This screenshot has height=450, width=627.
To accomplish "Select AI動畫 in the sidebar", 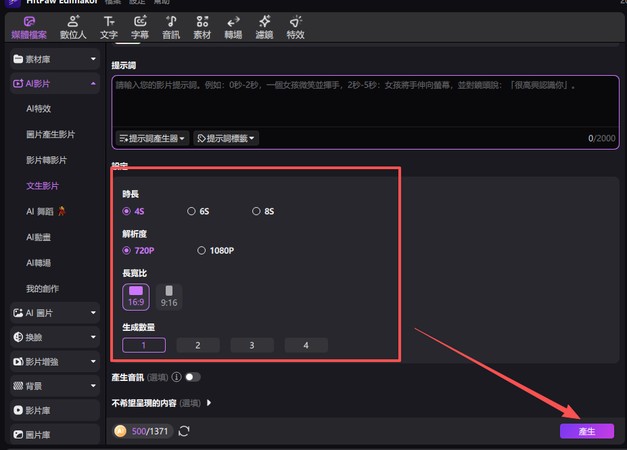I will (38, 237).
